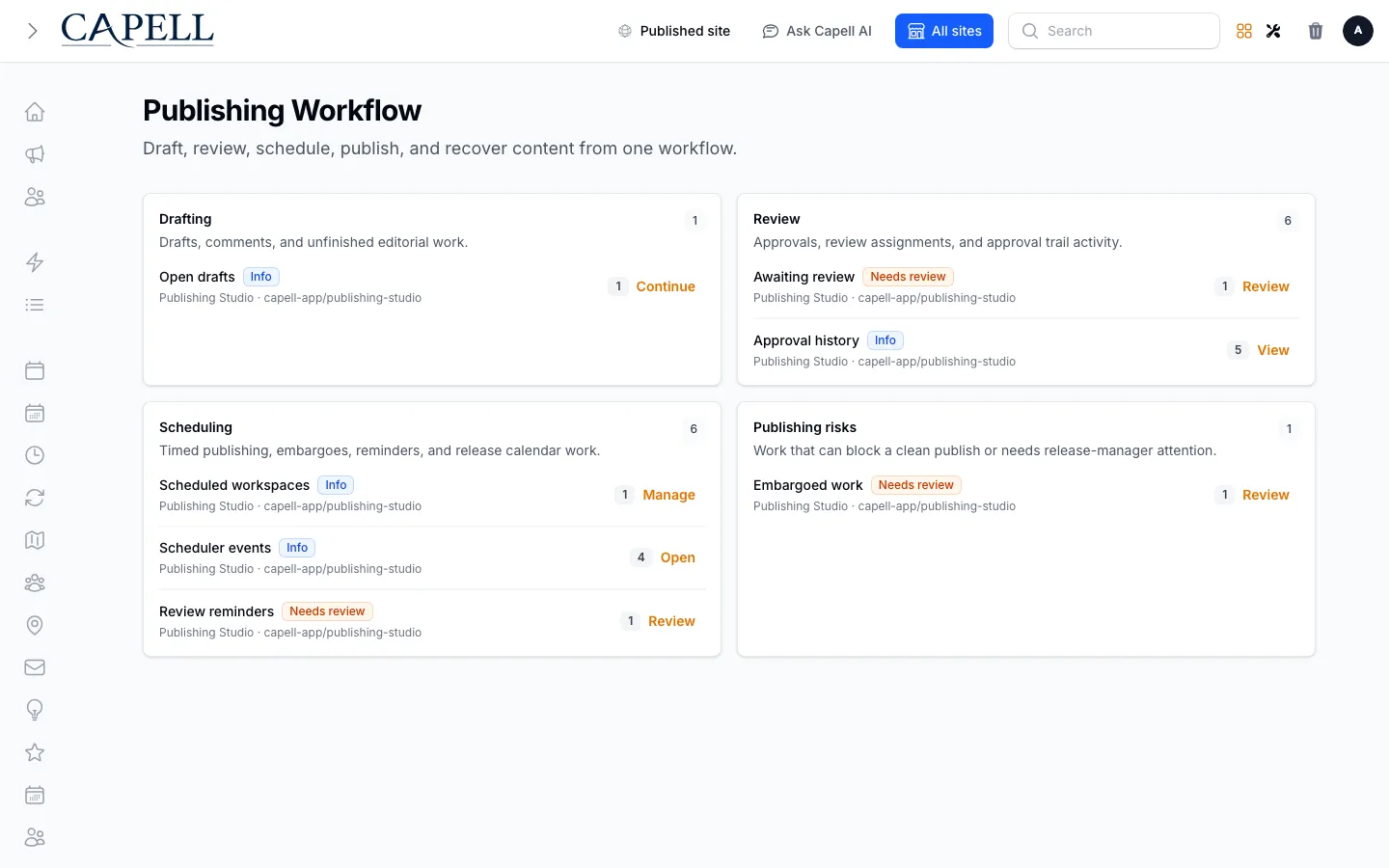Open Ask Capell AI
This screenshot has width=1389, height=868.
coord(817,31)
